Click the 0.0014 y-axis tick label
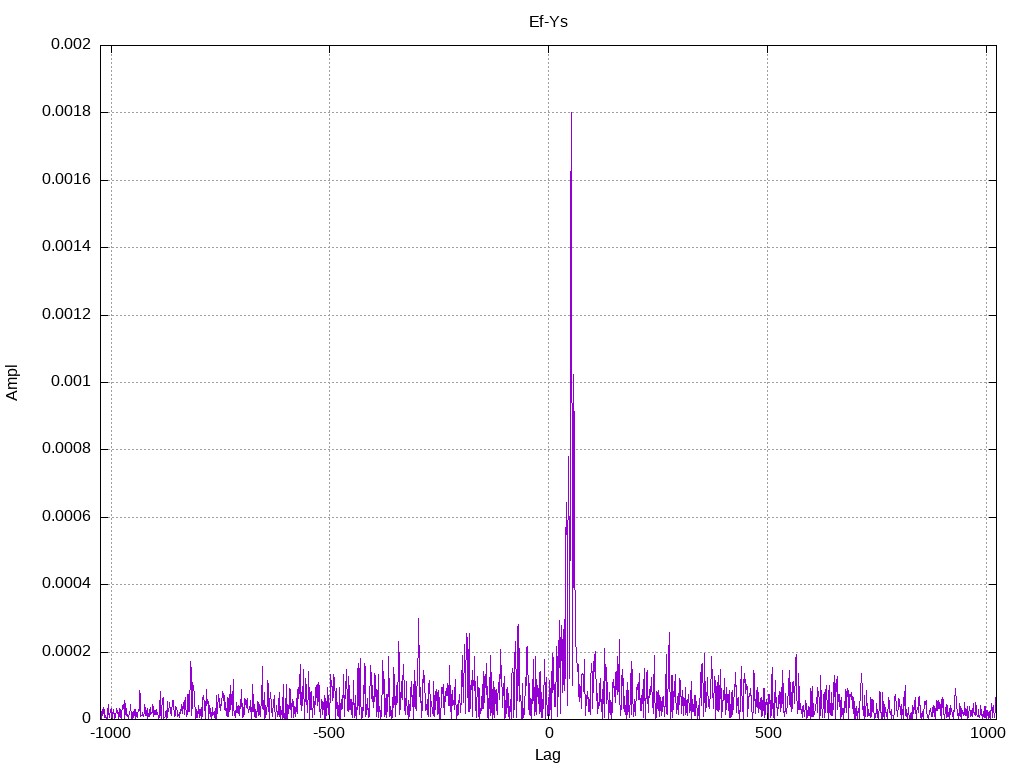Screen dimensions: 1024x768 click(67, 247)
